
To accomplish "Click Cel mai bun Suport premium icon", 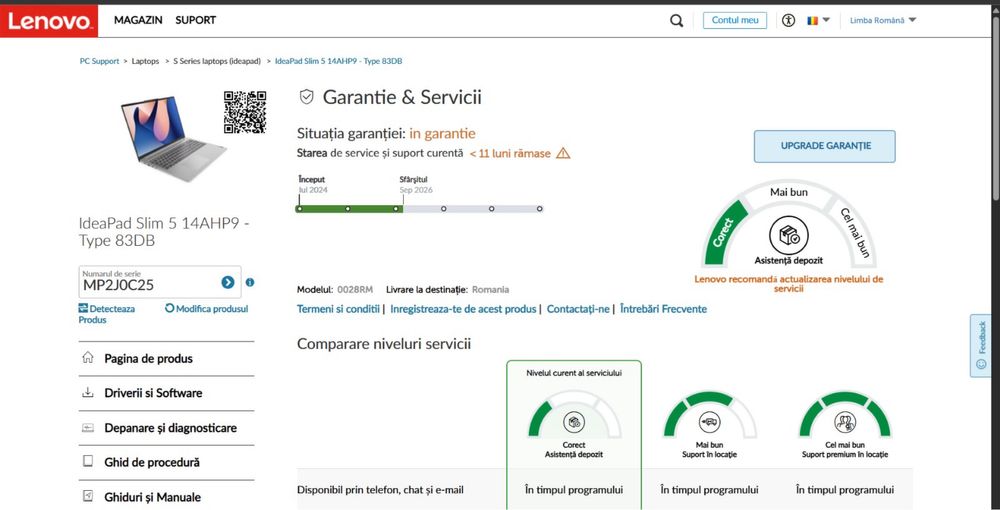I will (844, 422).
